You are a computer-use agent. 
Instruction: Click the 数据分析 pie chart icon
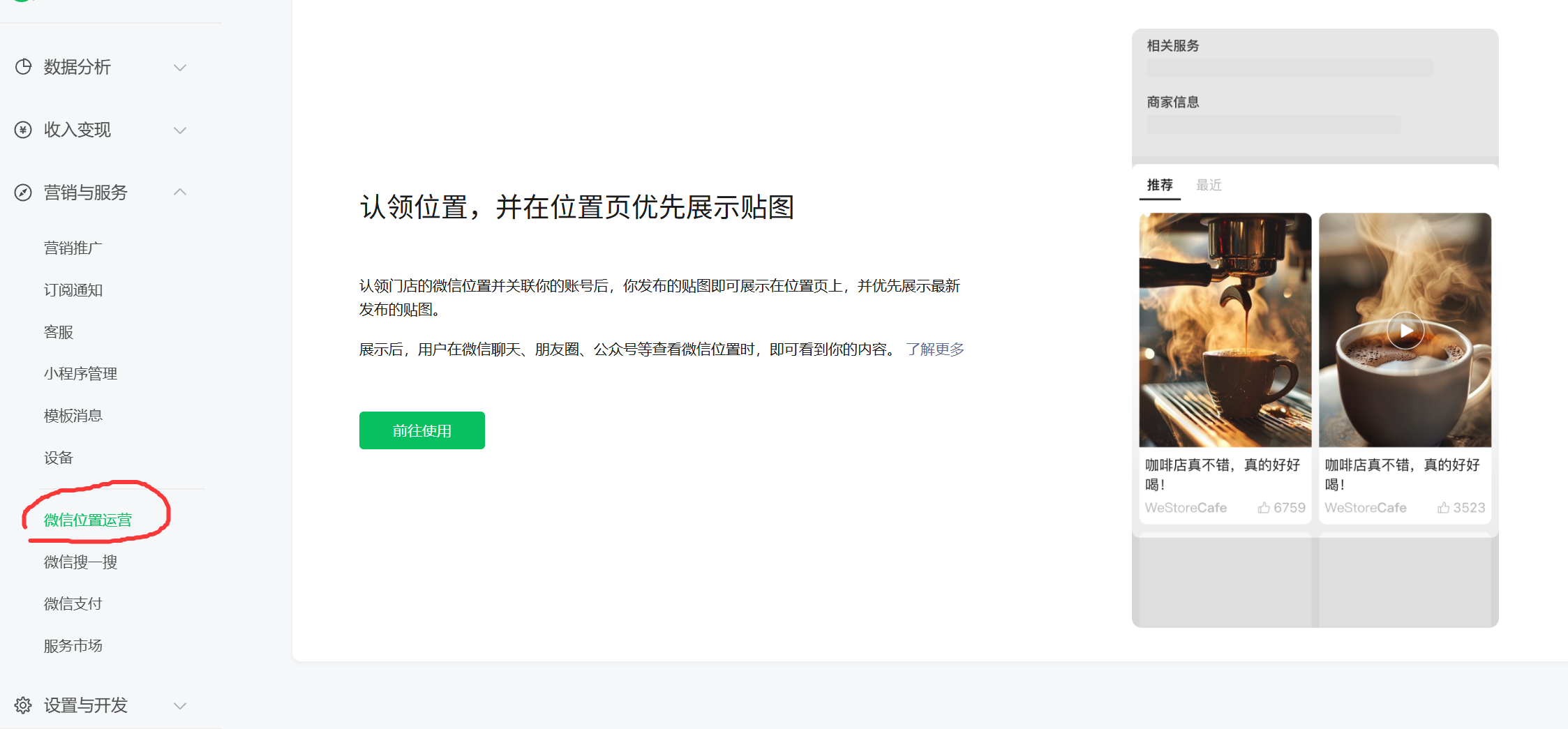click(x=23, y=67)
